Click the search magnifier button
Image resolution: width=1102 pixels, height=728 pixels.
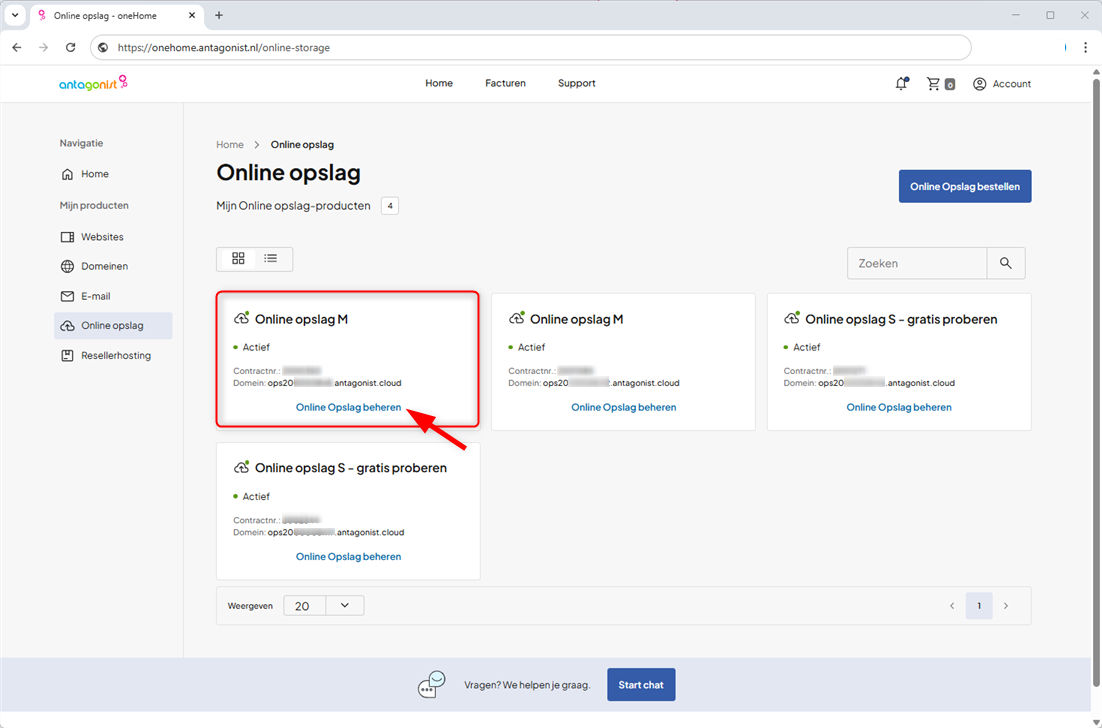click(x=1006, y=264)
